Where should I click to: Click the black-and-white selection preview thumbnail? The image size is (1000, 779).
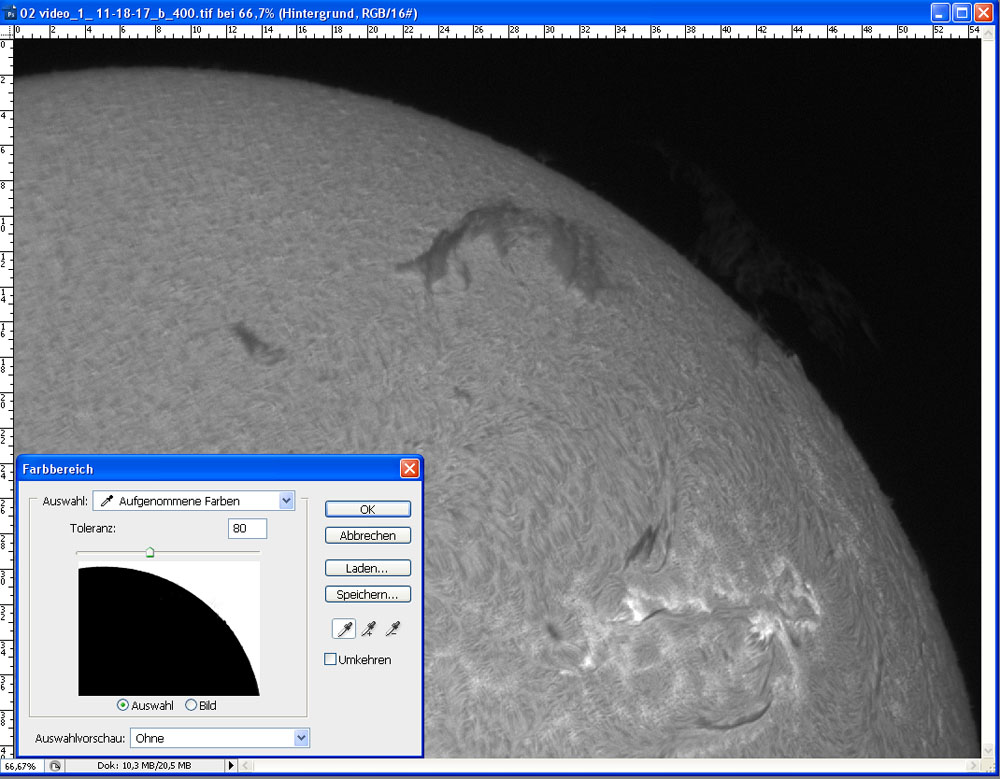click(x=169, y=630)
